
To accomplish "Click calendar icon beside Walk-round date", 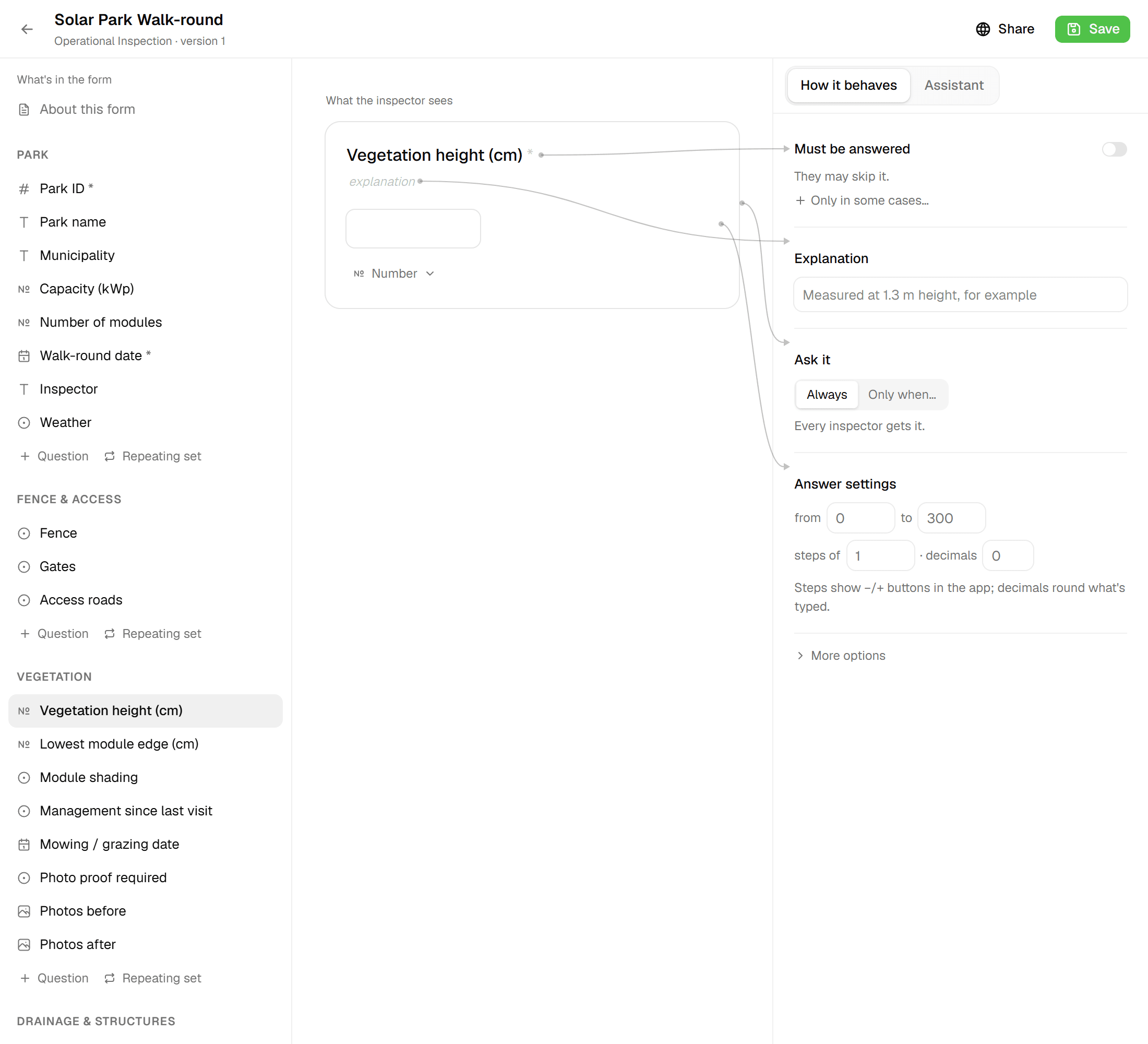I will 24,356.
